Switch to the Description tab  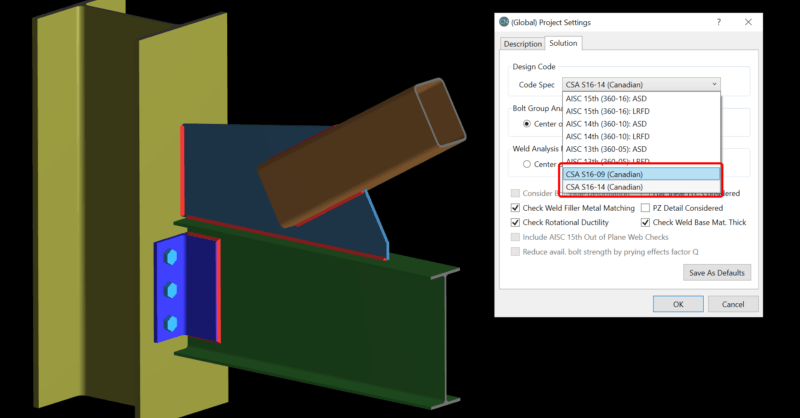point(522,44)
